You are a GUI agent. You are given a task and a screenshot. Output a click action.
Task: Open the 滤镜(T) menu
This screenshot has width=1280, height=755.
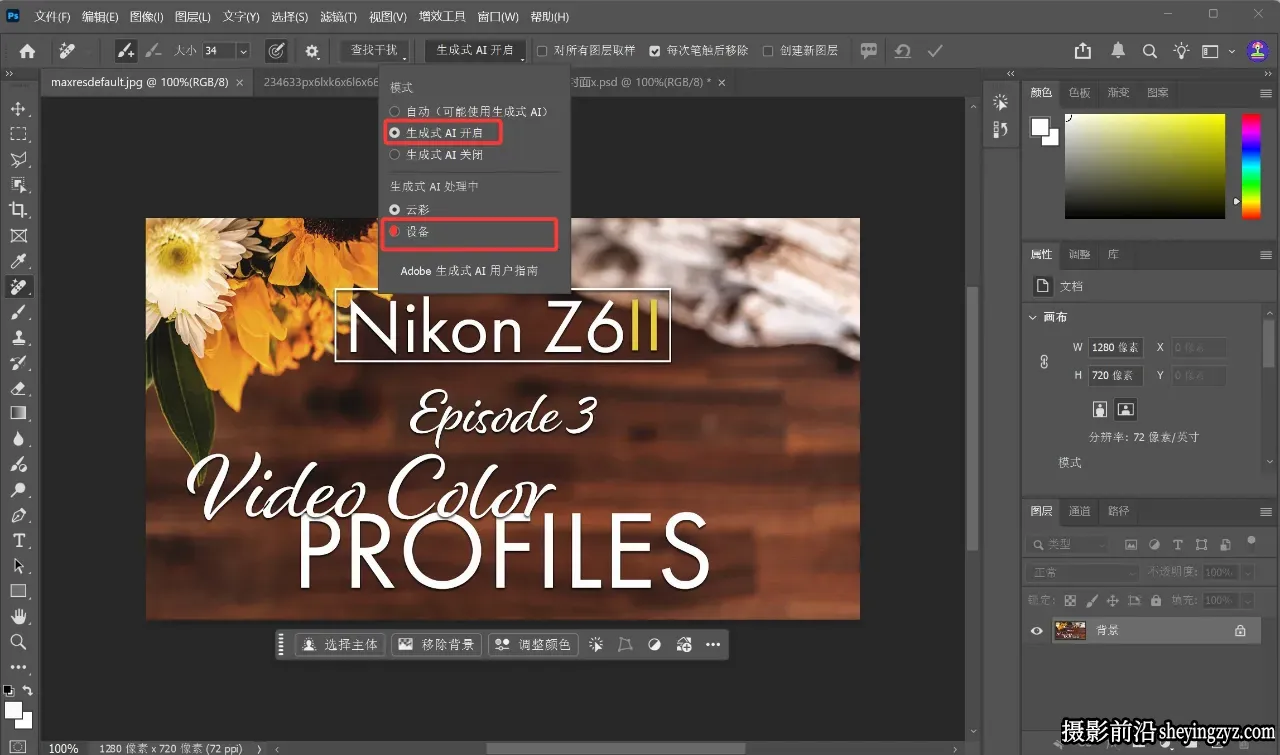point(340,17)
